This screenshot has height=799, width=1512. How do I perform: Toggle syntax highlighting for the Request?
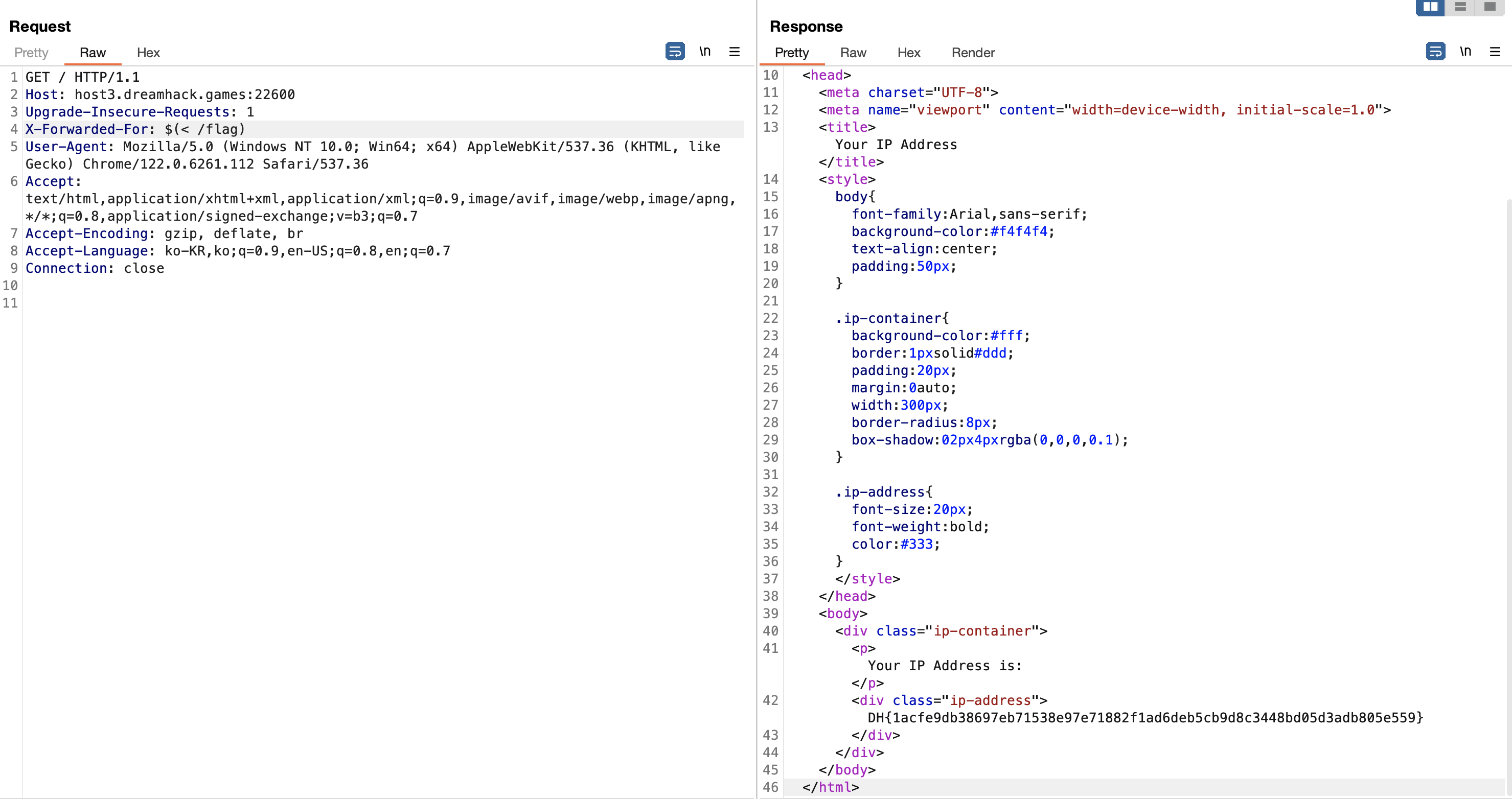(675, 52)
